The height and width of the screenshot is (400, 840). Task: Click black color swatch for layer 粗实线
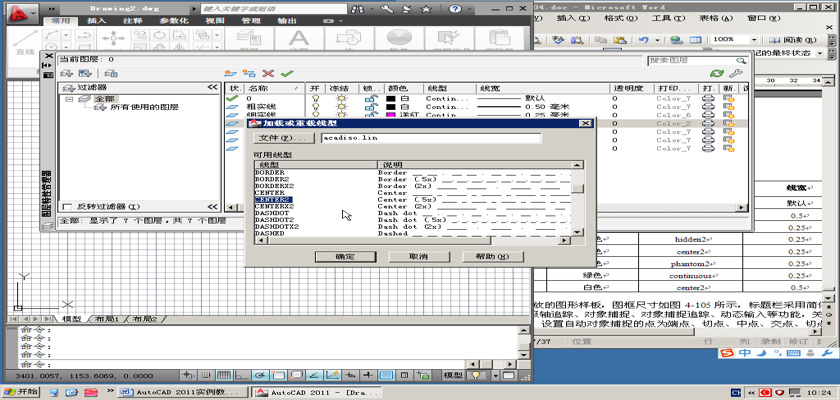pyautogui.click(x=391, y=107)
